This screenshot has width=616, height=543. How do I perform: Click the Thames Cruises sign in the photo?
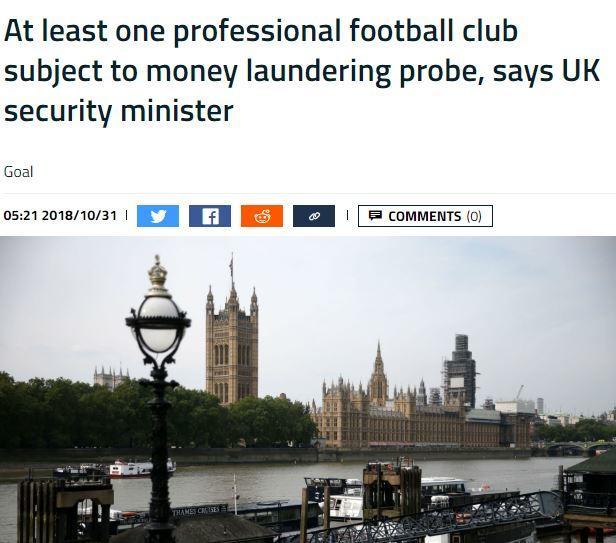[199, 510]
